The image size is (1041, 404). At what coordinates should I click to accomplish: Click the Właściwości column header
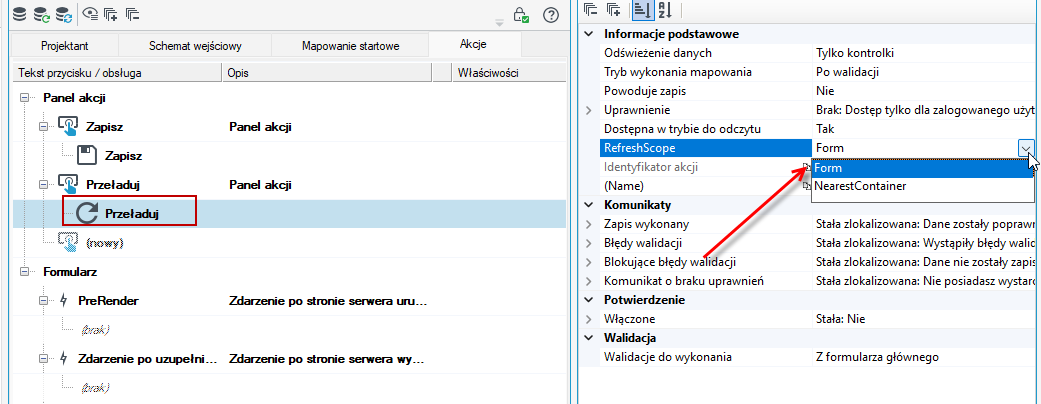tap(508, 73)
